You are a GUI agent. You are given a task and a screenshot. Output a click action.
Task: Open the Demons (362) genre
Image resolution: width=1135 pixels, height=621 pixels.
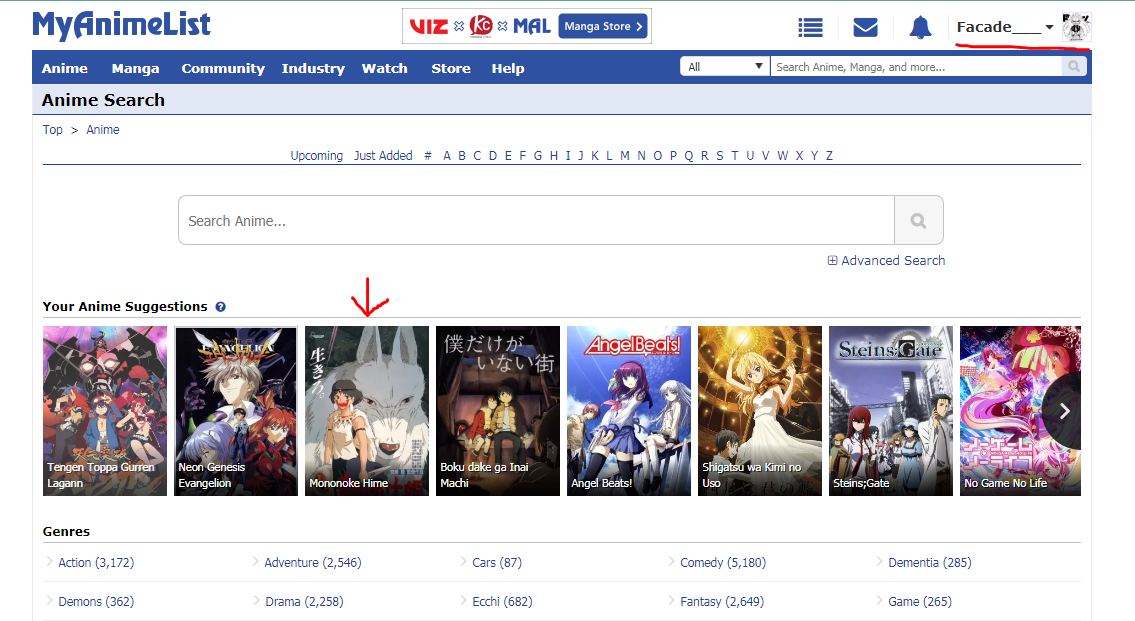[96, 601]
